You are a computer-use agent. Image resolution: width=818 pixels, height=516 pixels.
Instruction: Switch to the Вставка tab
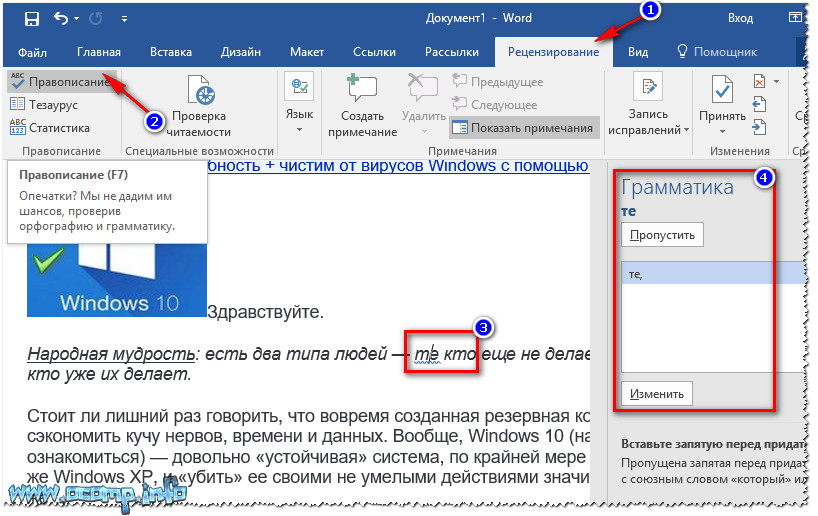[171, 52]
